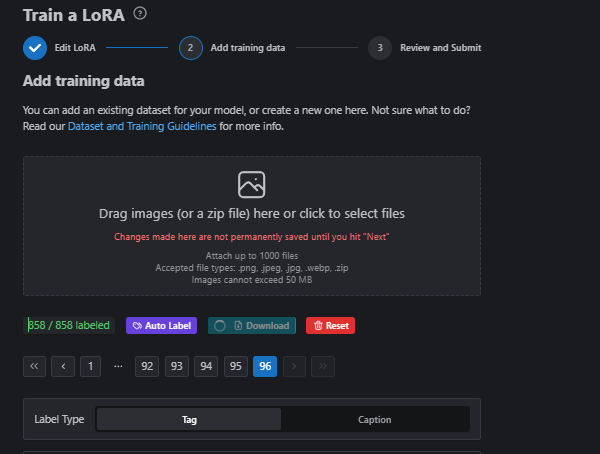Screen dimensions: 600x454
Task: Click the pagination ellipsis
Action: click(x=118, y=366)
